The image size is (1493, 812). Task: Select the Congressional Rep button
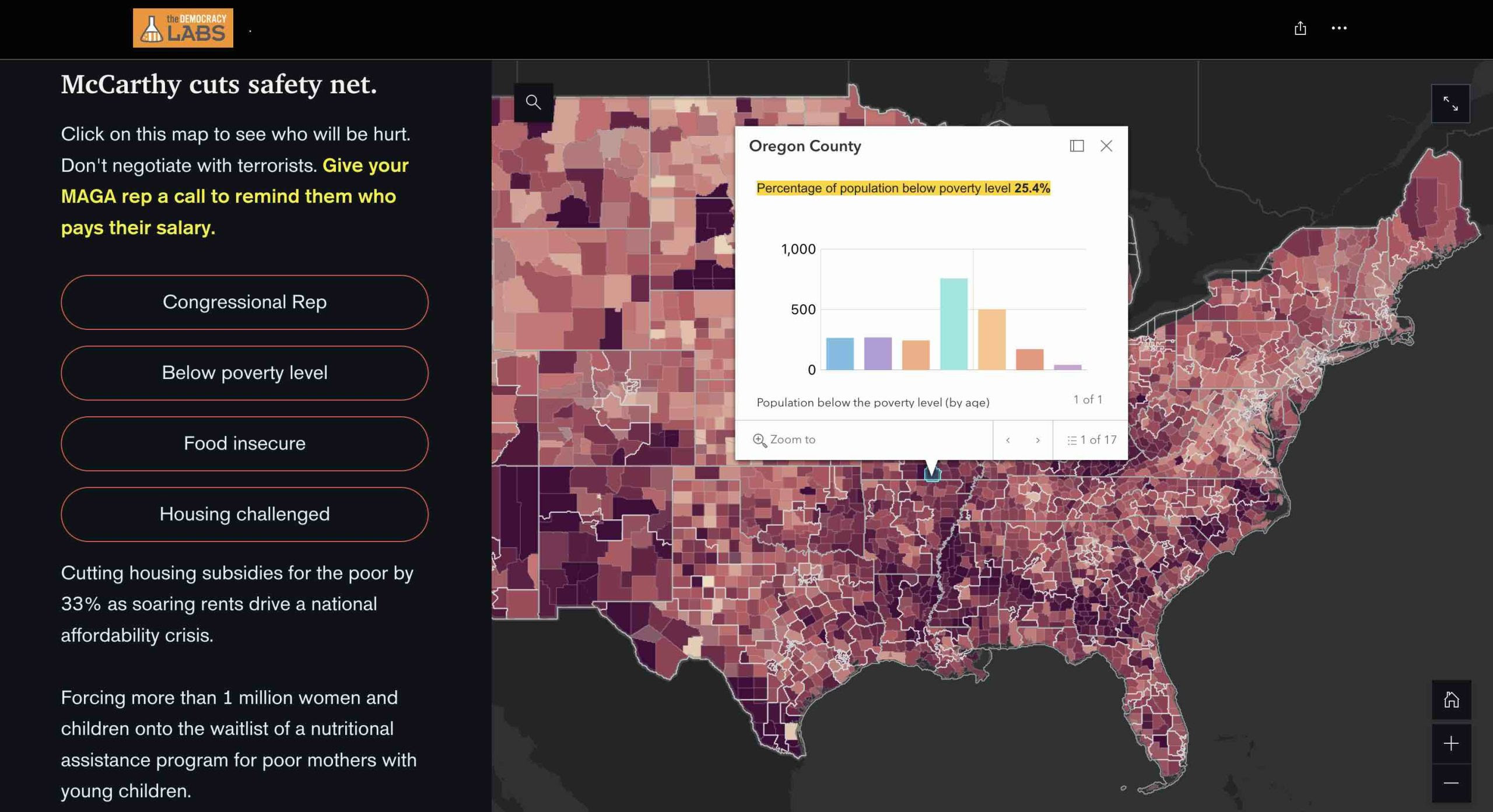pyautogui.click(x=244, y=302)
